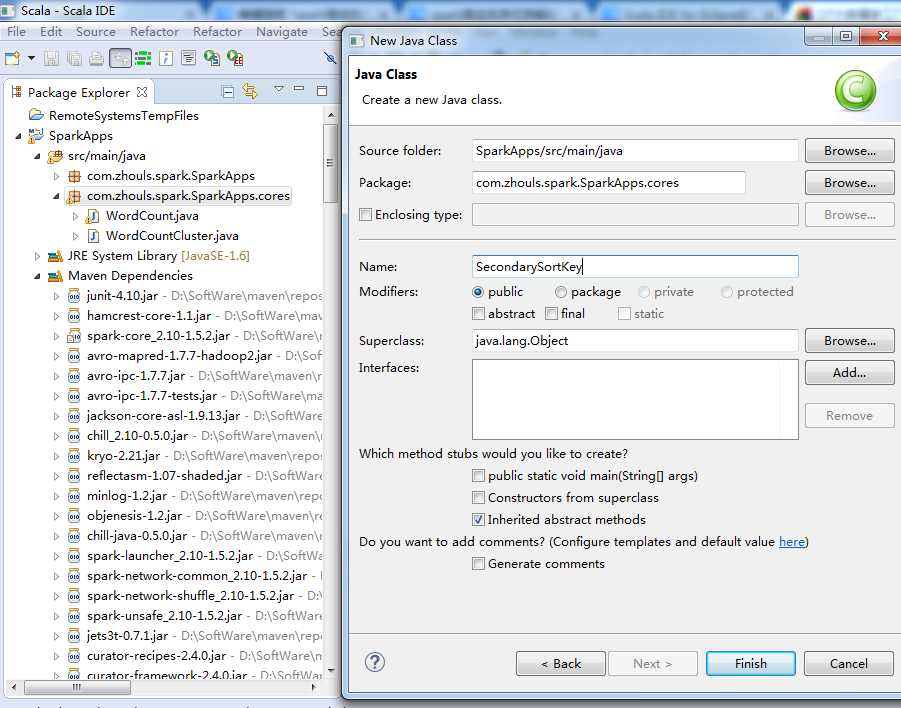This screenshot has height=708, width=901.
Task: Click the WordCountCluster.java file icon
Action: pos(93,236)
